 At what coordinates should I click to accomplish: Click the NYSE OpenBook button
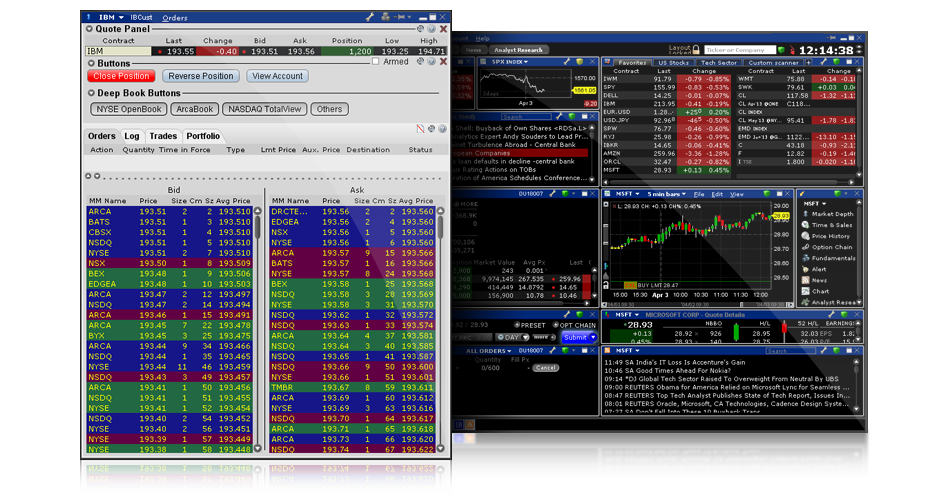pyautogui.click(x=129, y=109)
